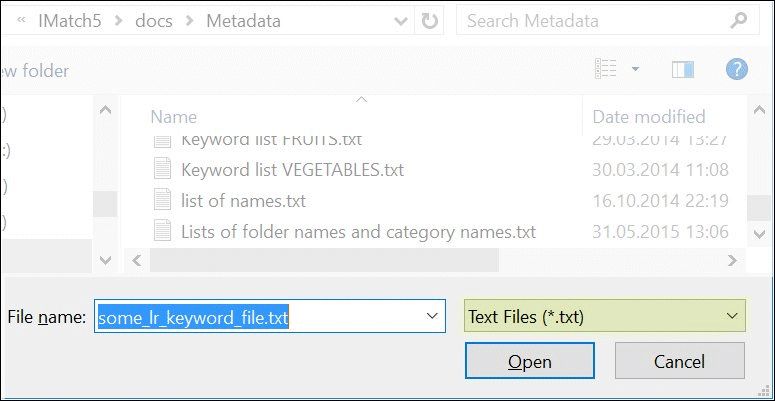Click the change view list icon
This screenshot has width=775, height=401.
click(606, 69)
